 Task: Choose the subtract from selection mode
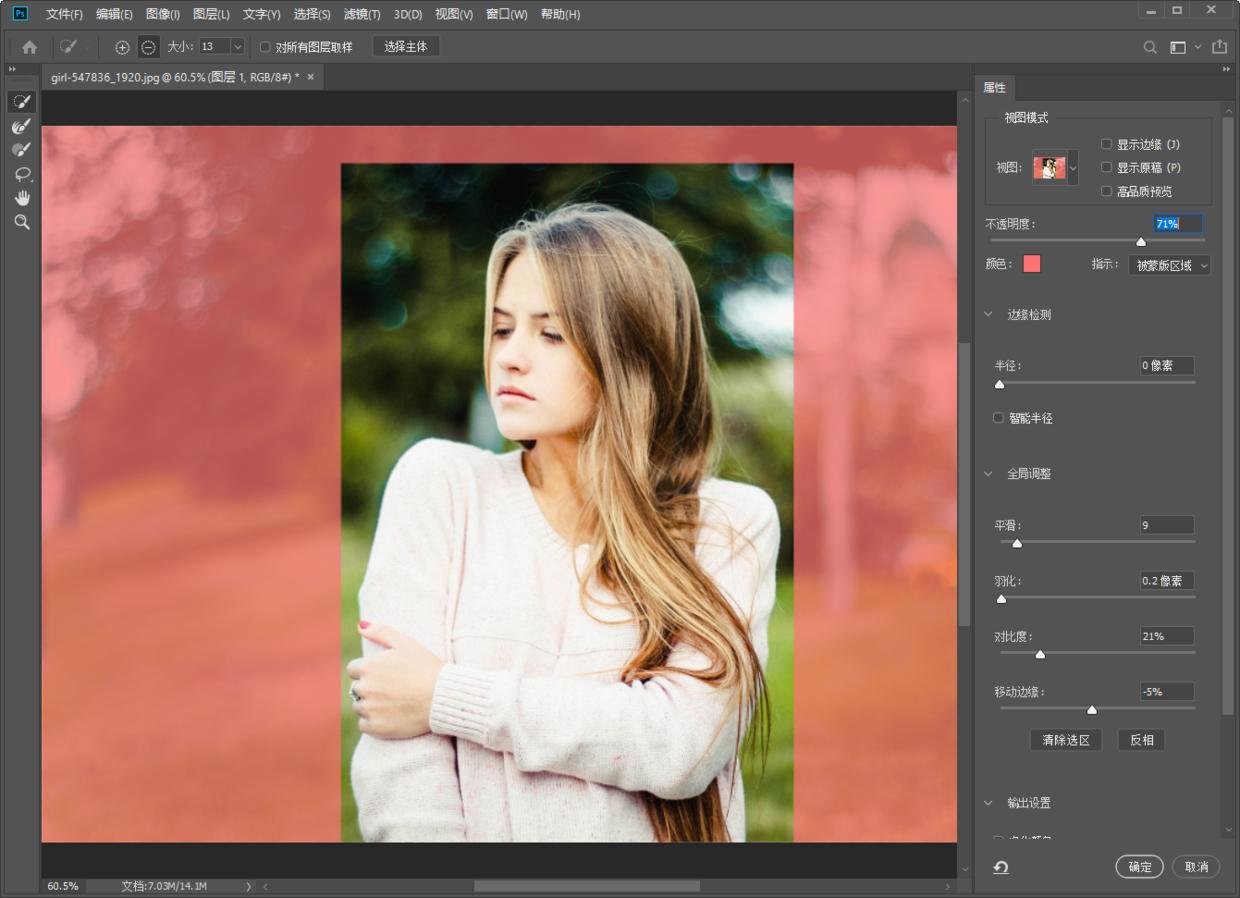click(x=148, y=47)
